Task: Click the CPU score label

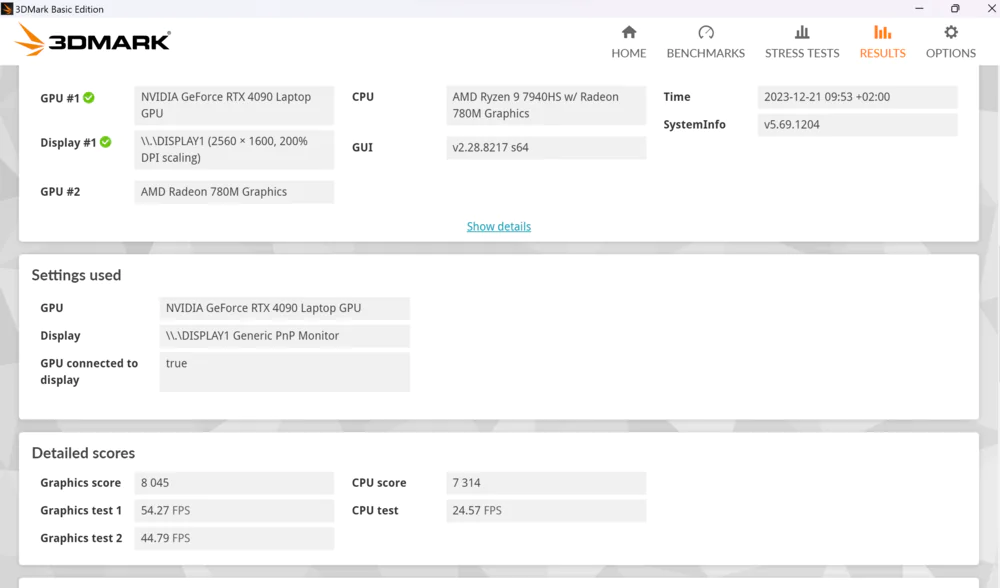Action: [x=379, y=483]
